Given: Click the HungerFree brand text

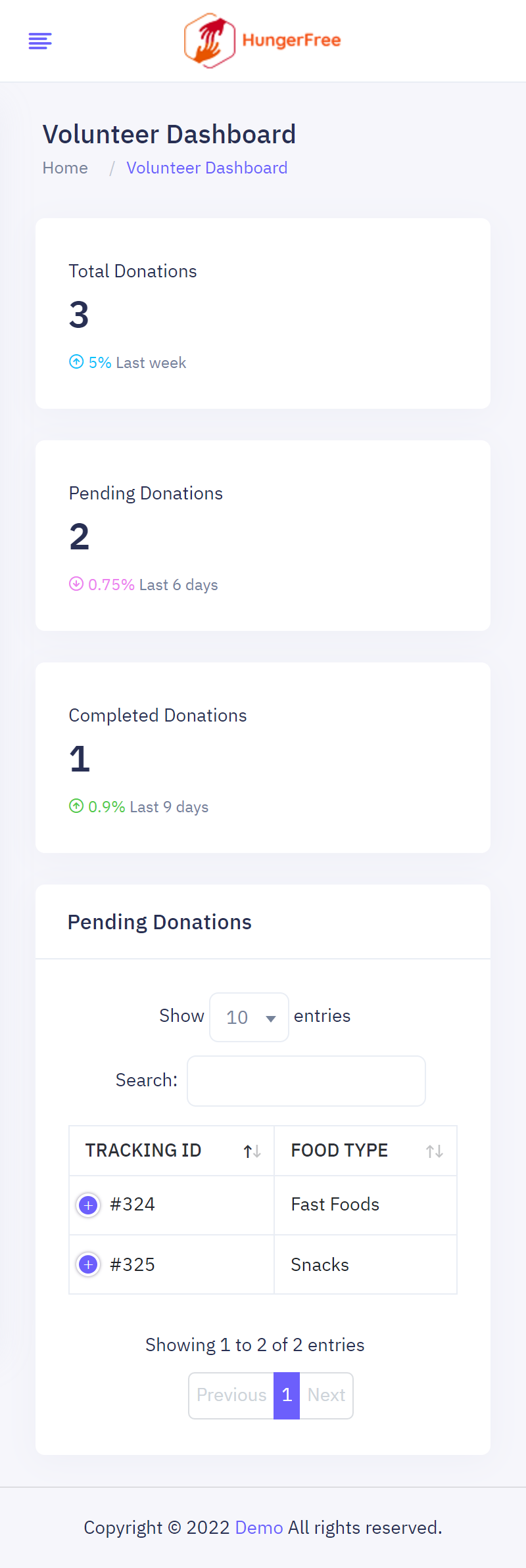Looking at the screenshot, I should coord(291,41).
